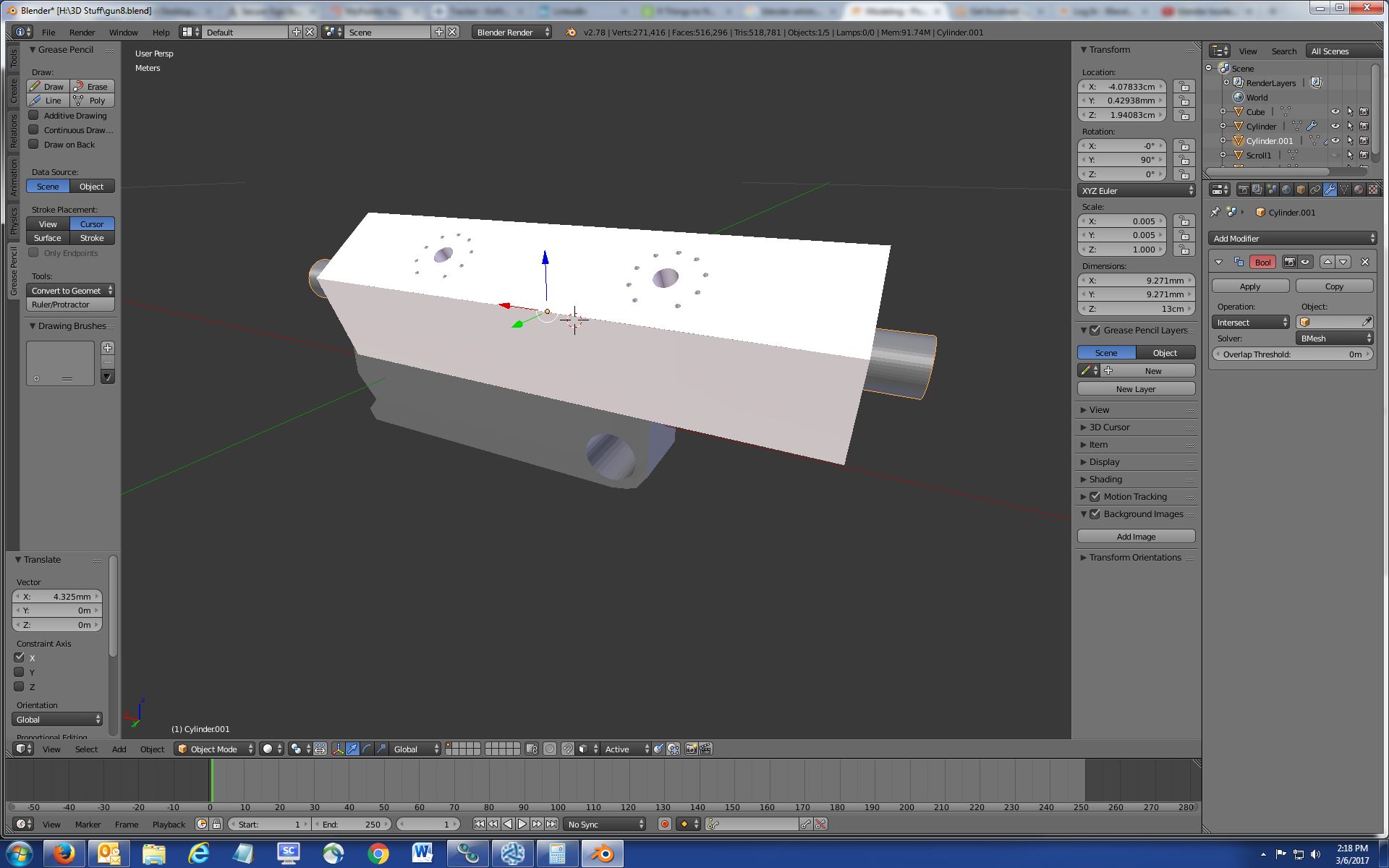The image size is (1389, 868).
Task: Toggle the Motion Tracking checkbox
Action: click(1095, 496)
